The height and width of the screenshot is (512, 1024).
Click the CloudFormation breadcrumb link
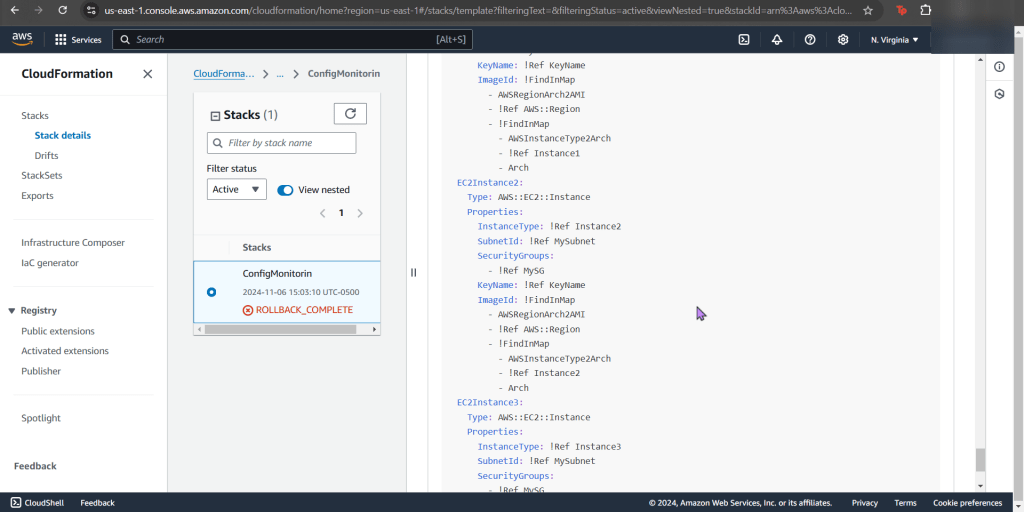(223, 74)
